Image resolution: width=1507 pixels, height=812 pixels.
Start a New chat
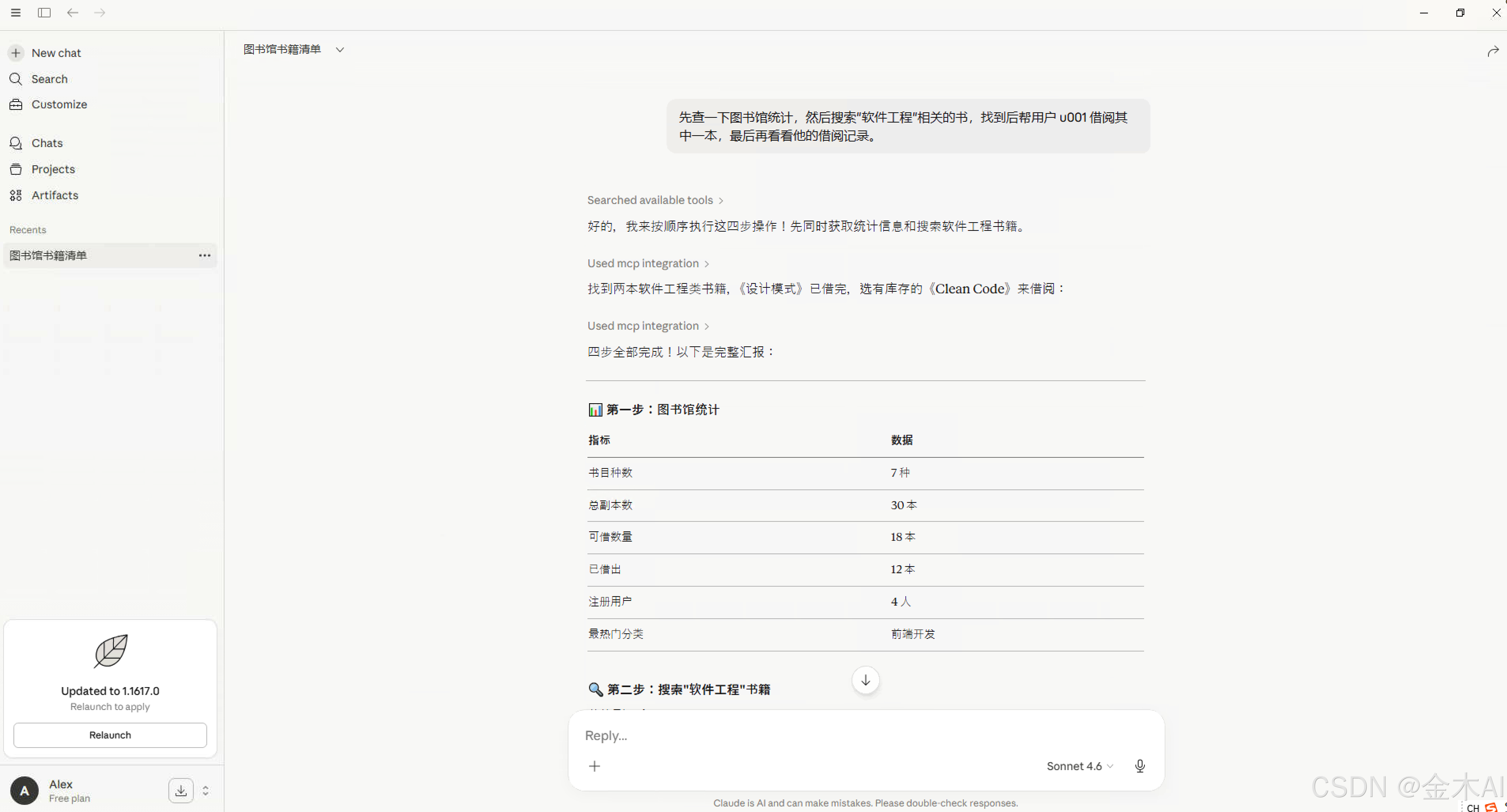[56, 53]
